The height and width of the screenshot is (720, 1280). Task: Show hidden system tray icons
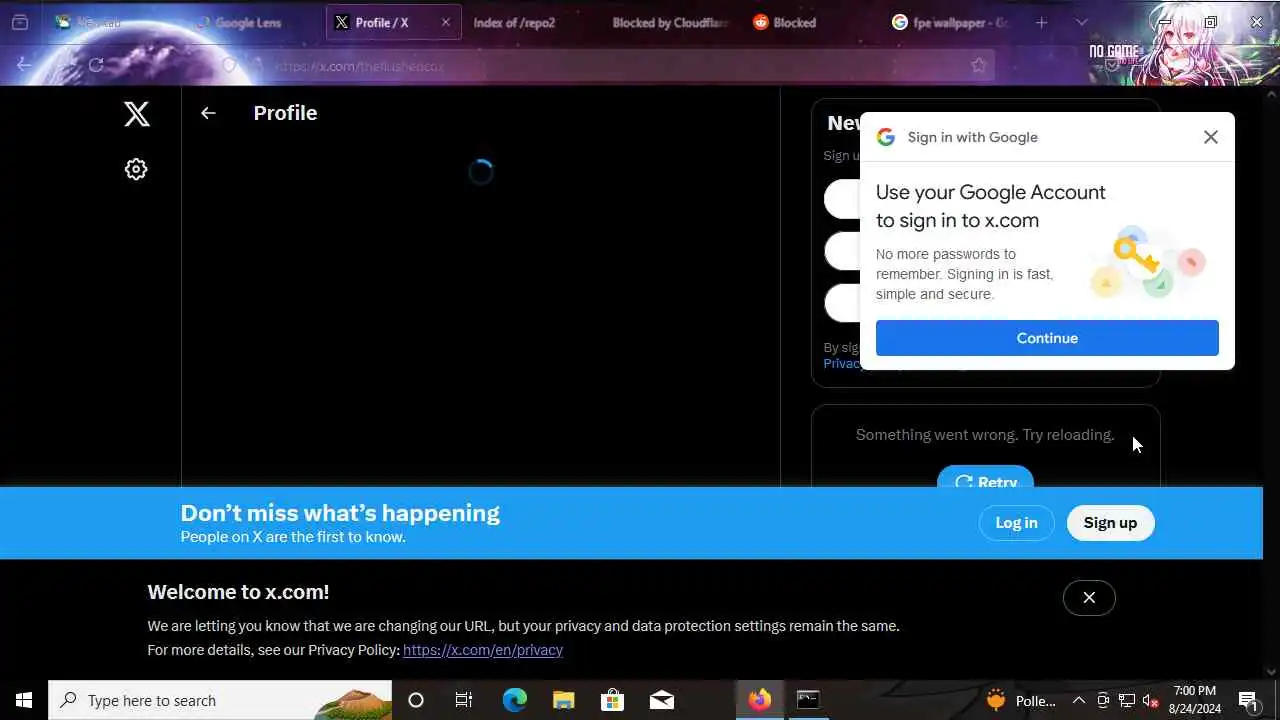tap(1079, 700)
